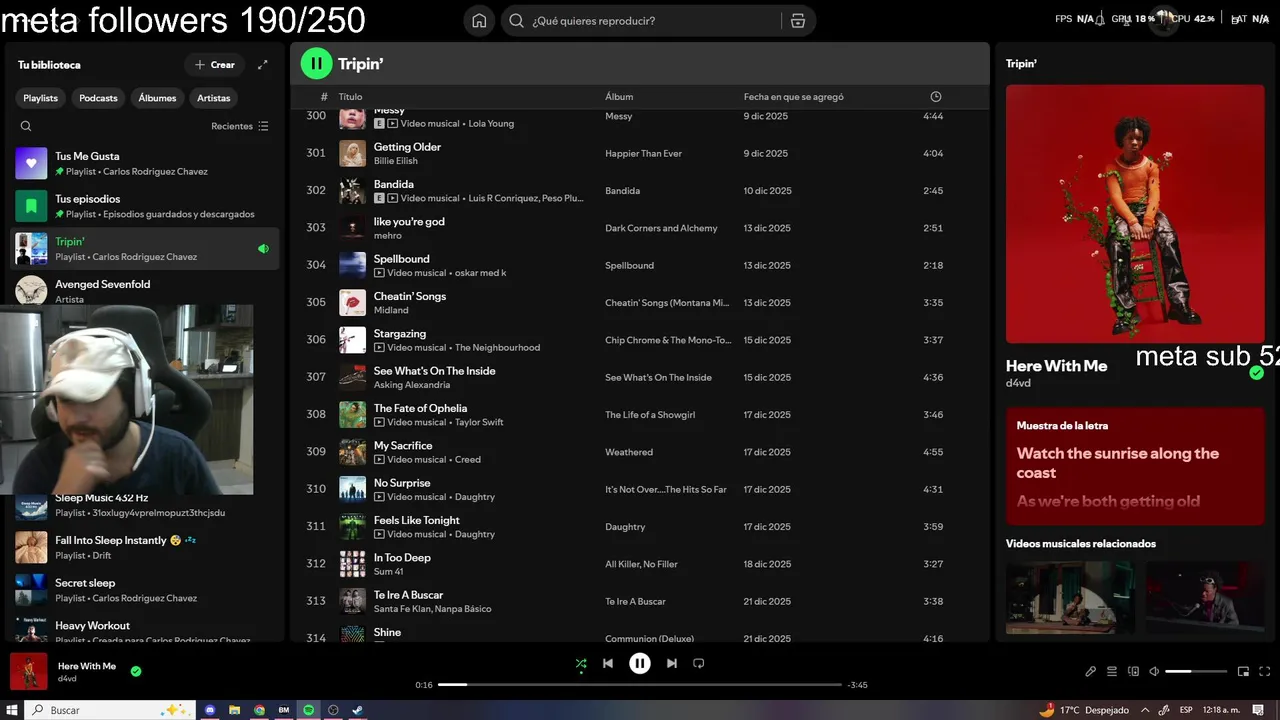Pause playback with the bottom play button
The height and width of the screenshot is (720, 1280).
coord(640,663)
